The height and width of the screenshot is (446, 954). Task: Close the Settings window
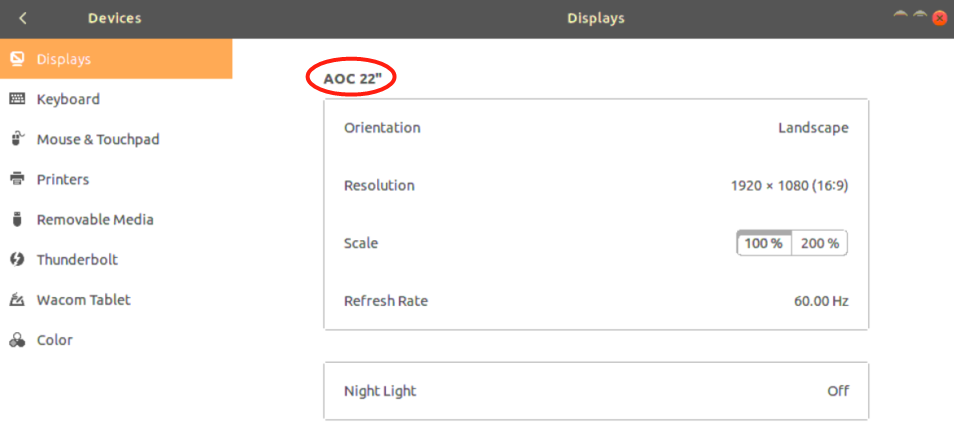(939, 18)
